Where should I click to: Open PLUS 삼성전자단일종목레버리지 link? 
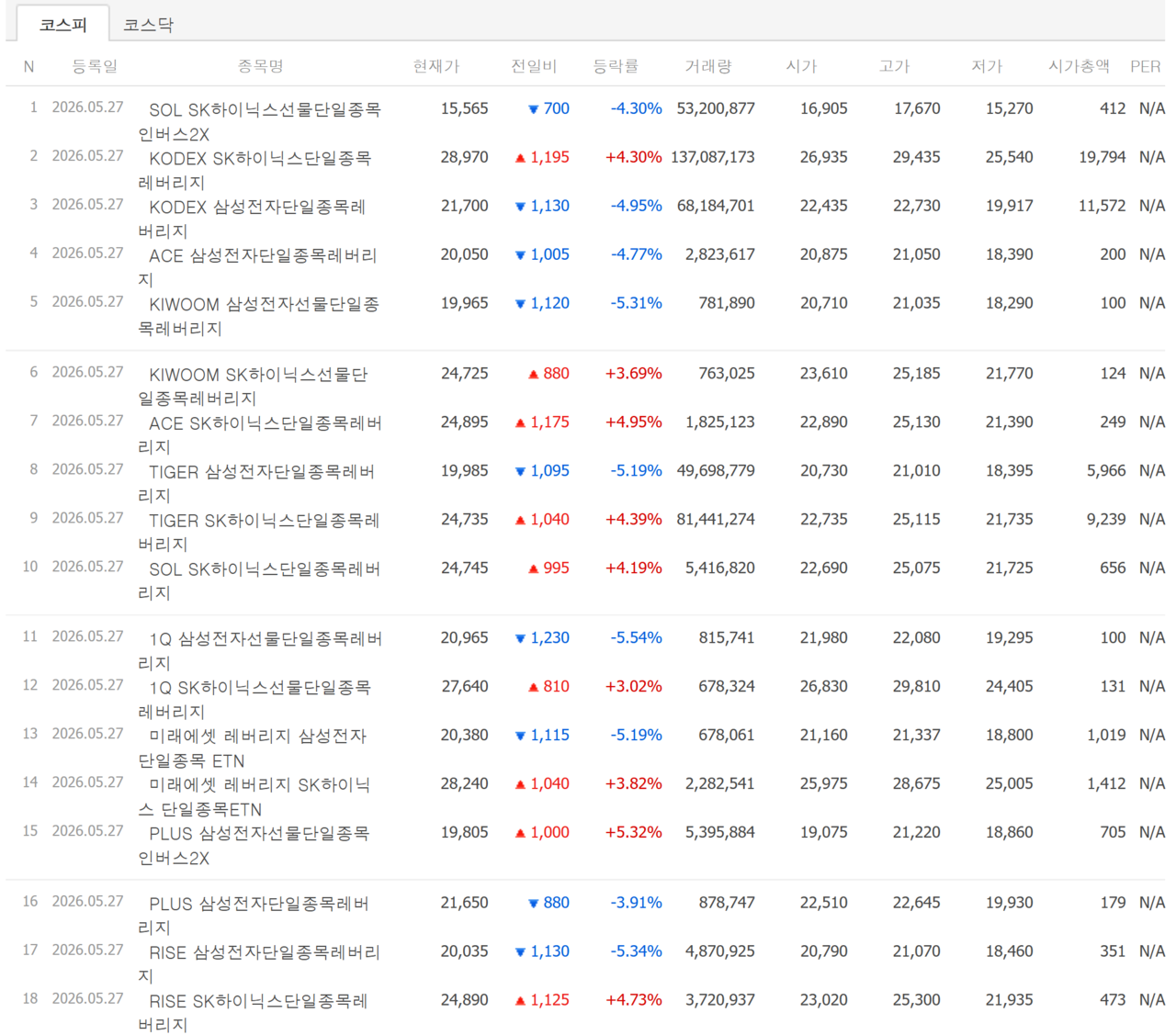point(254,916)
